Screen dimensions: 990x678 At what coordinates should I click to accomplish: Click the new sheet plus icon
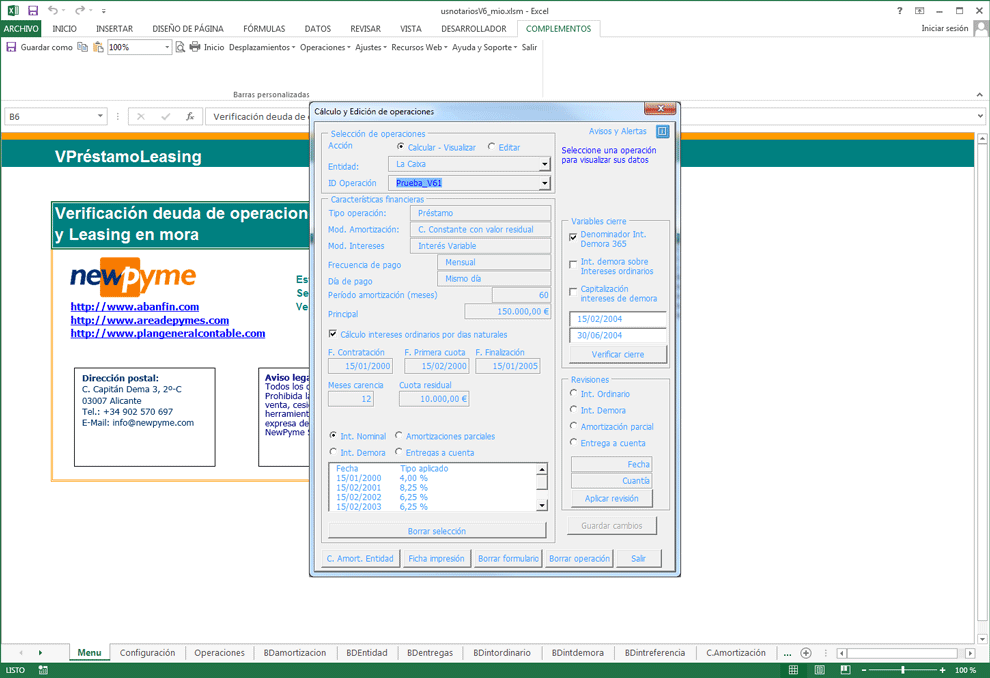pos(806,653)
